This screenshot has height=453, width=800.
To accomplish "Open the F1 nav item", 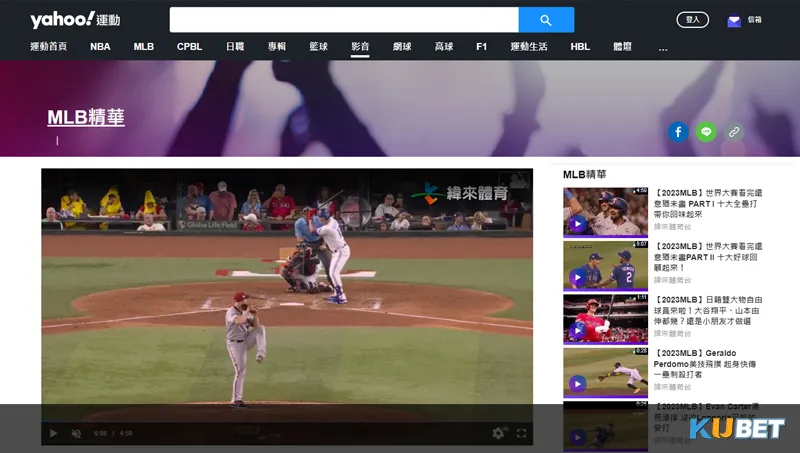I will pyautogui.click(x=481, y=46).
